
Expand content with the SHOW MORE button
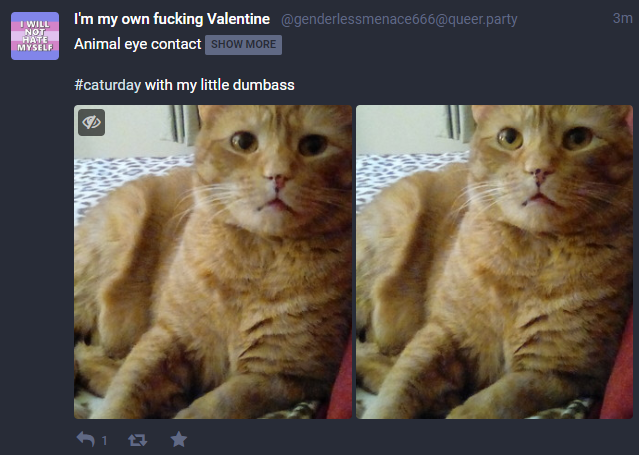(243, 44)
